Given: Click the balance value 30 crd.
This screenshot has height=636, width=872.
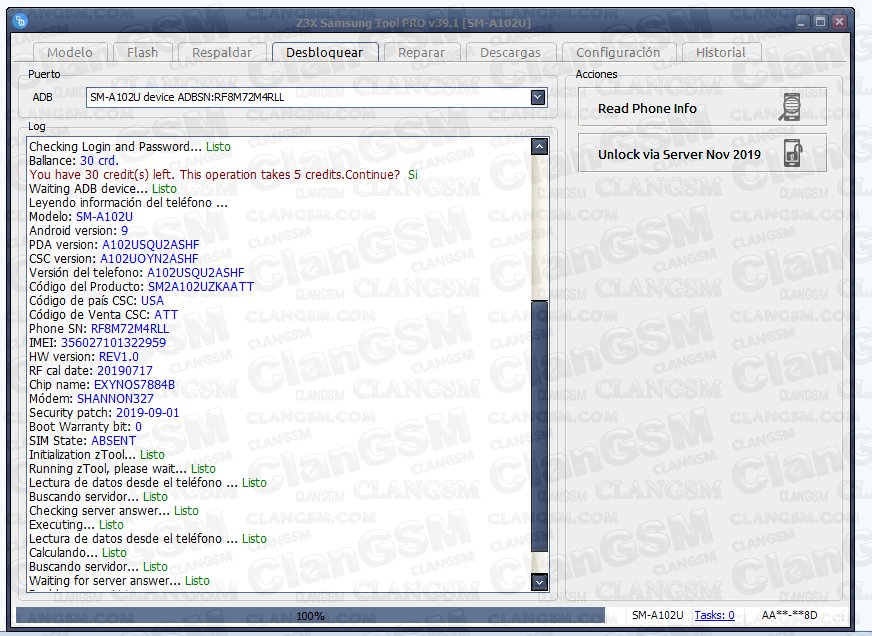Looking at the screenshot, I should click(99, 161).
